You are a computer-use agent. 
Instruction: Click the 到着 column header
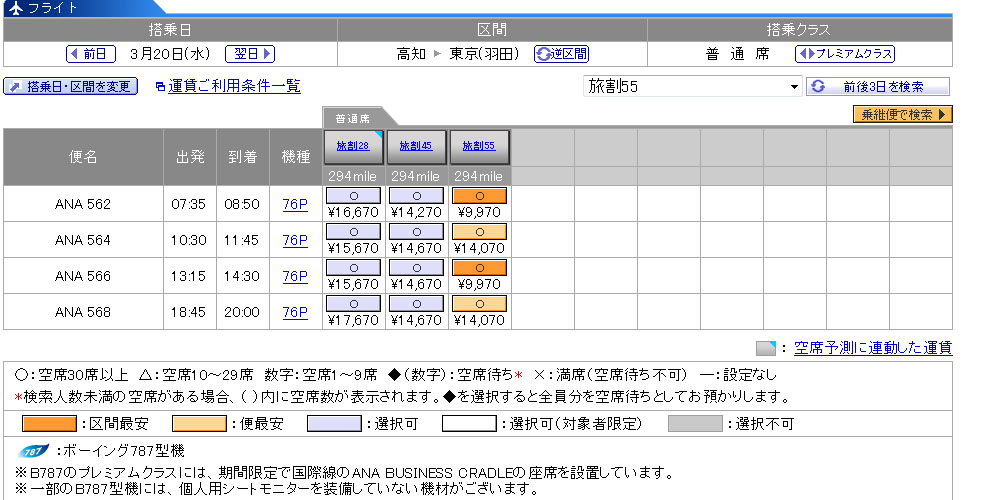coord(242,156)
